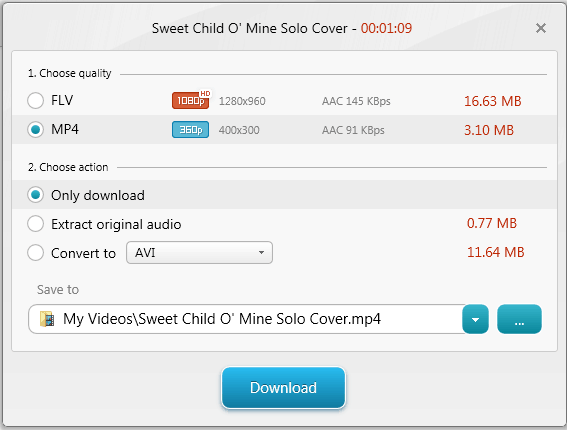Select the MP4 quality radio button
Image resolution: width=567 pixels, height=430 pixels.
coord(35,129)
